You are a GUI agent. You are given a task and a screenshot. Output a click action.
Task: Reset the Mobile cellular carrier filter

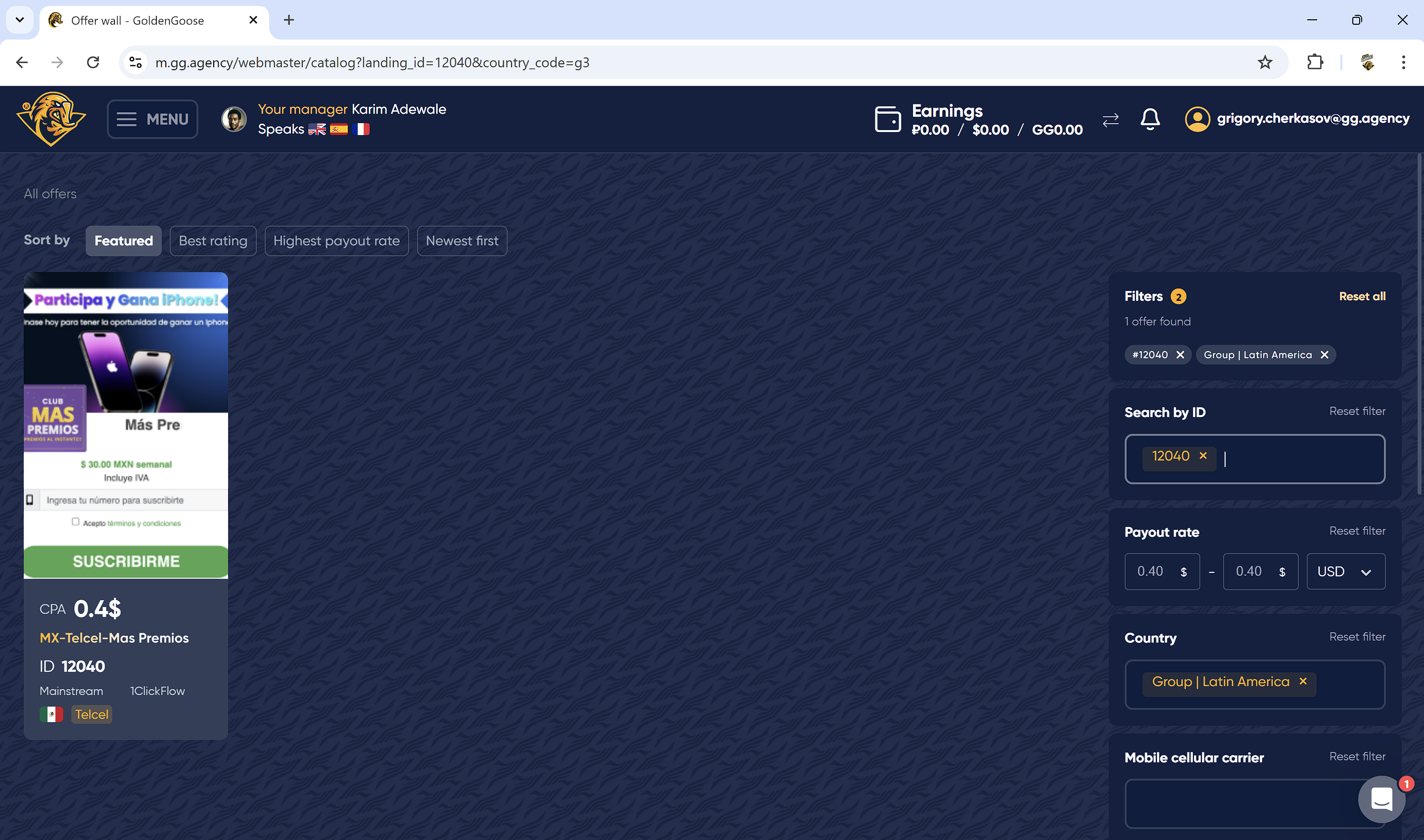click(1357, 756)
